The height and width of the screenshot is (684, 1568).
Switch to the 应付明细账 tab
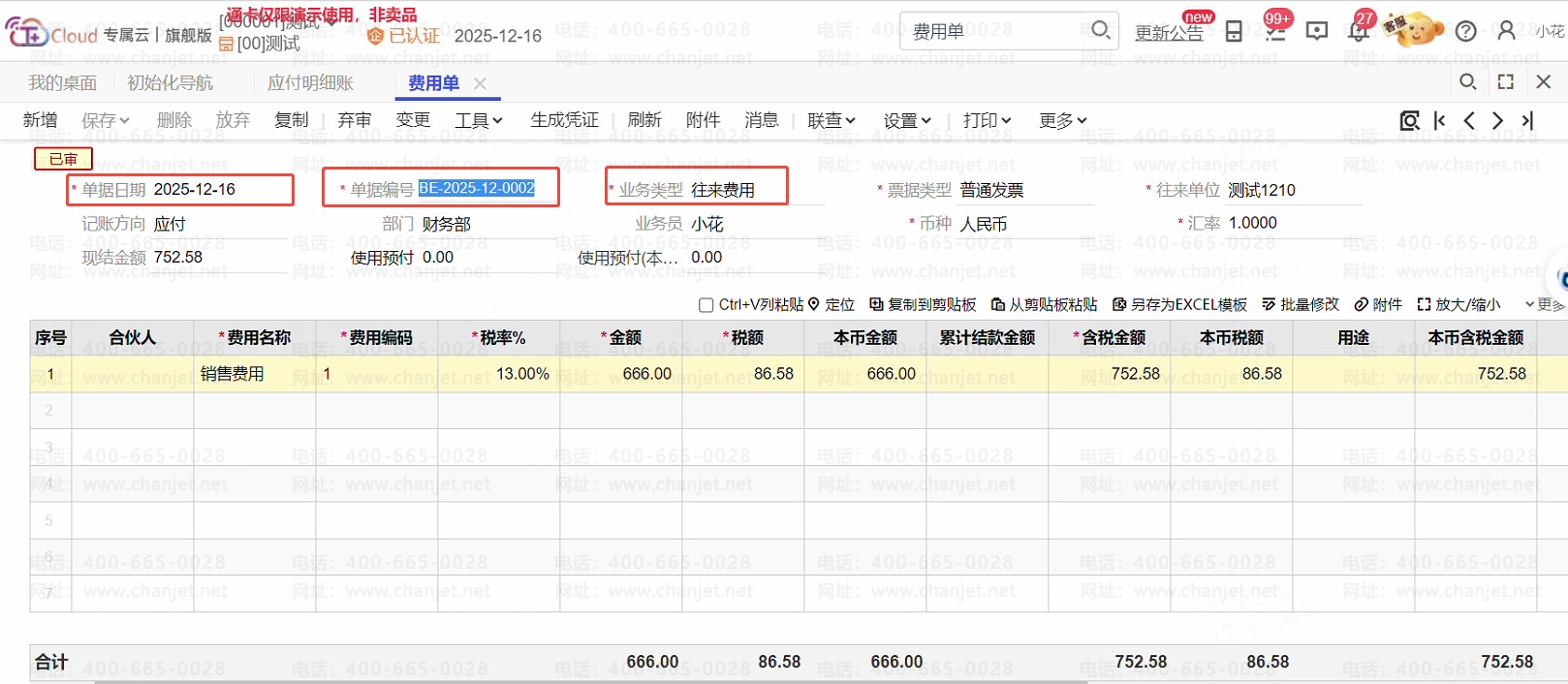311,83
